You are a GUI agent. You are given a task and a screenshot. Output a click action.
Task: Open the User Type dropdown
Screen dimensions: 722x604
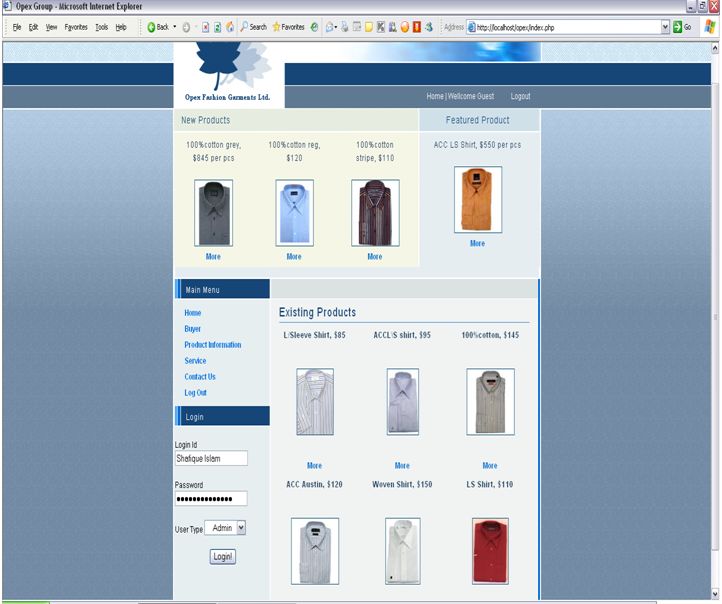coord(227,527)
